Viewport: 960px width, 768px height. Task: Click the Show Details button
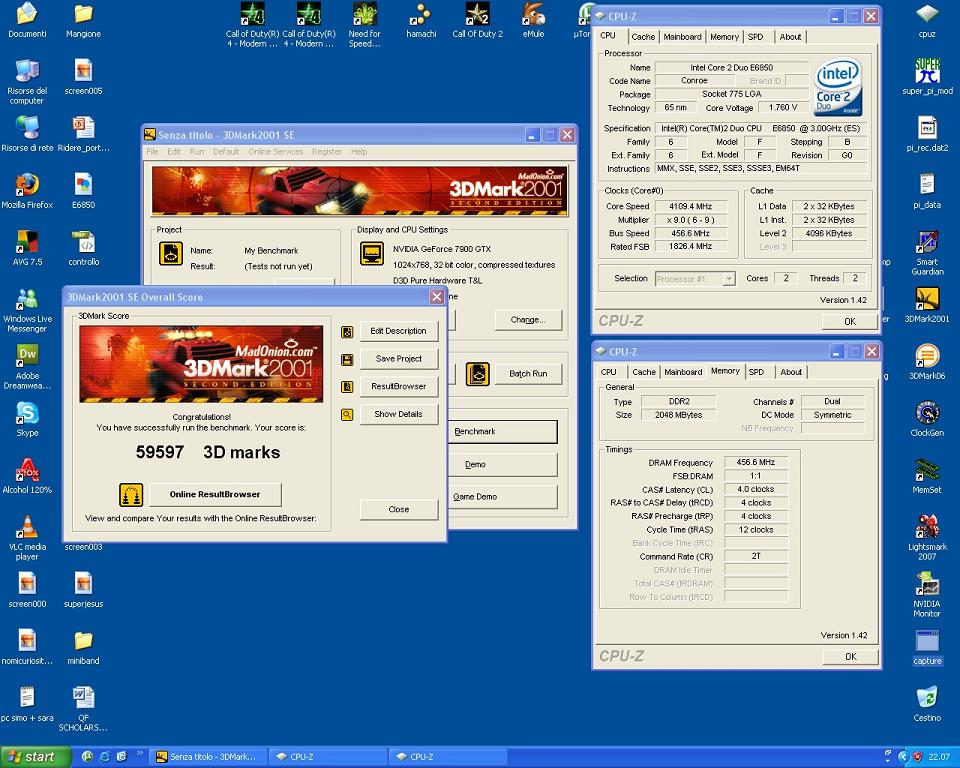[x=399, y=414]
